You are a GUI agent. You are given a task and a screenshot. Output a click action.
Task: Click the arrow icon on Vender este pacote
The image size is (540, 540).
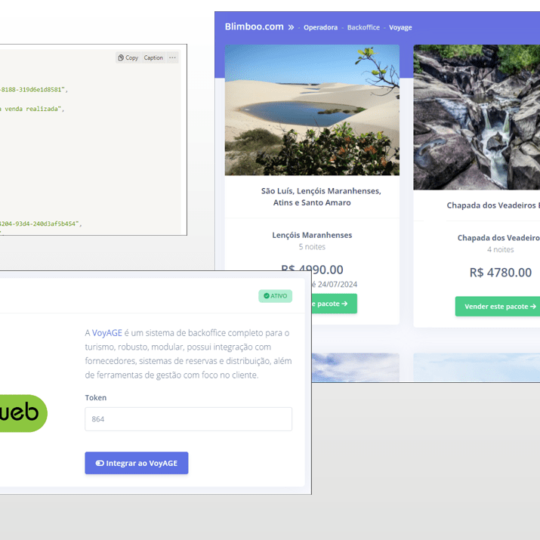(x=533, y=306)
